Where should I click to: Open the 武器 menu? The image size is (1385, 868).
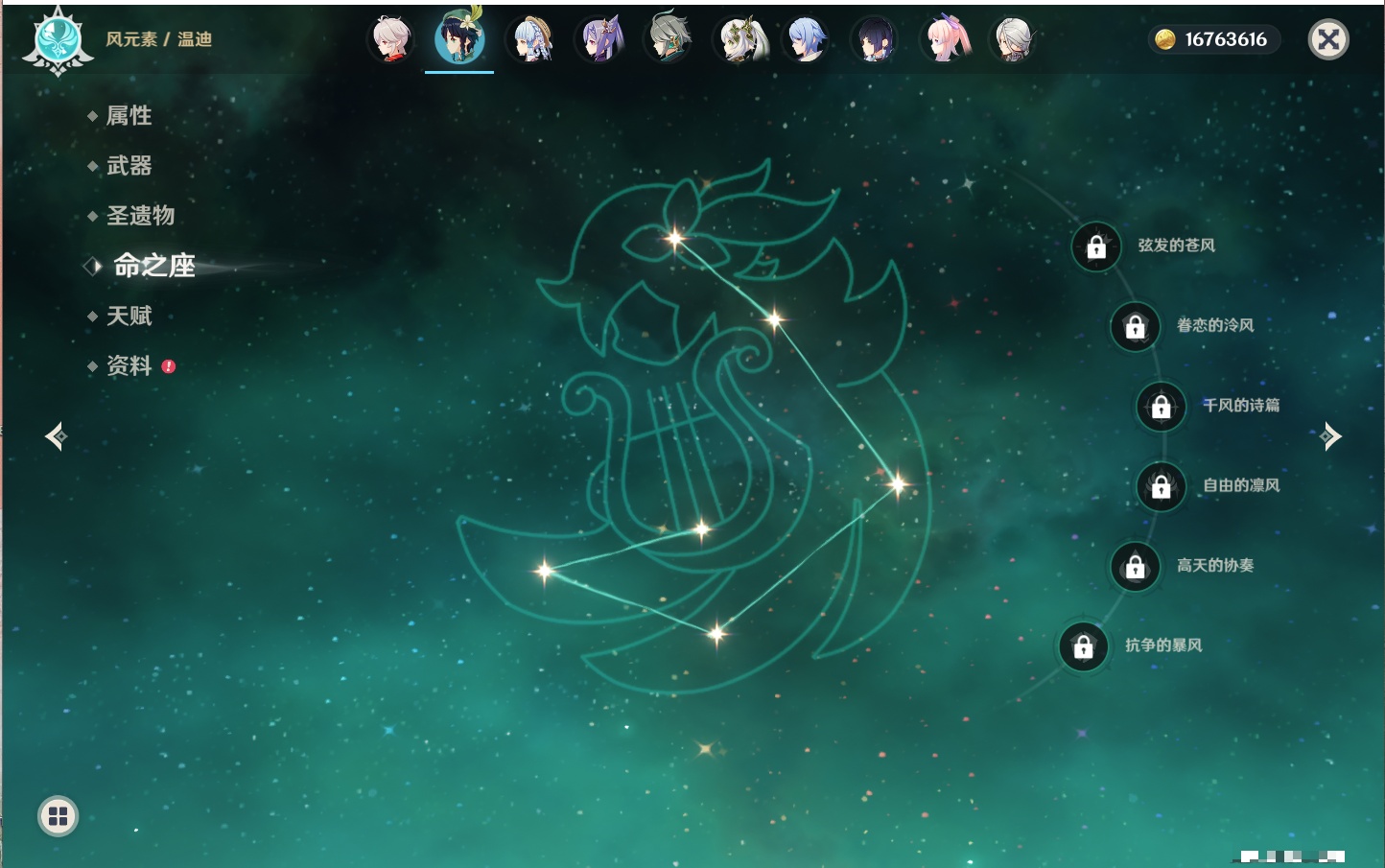(x=129, y=166)
